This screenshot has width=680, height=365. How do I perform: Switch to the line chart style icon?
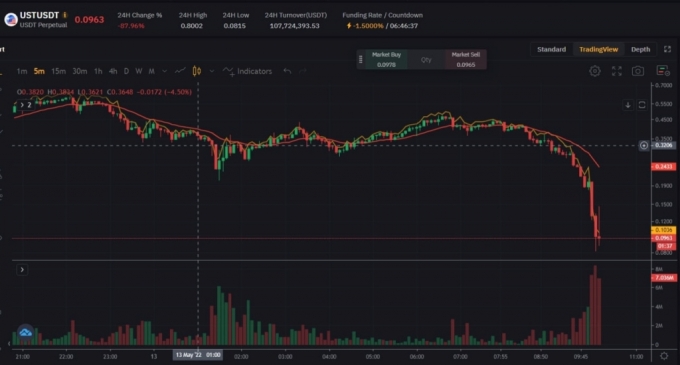180,71
